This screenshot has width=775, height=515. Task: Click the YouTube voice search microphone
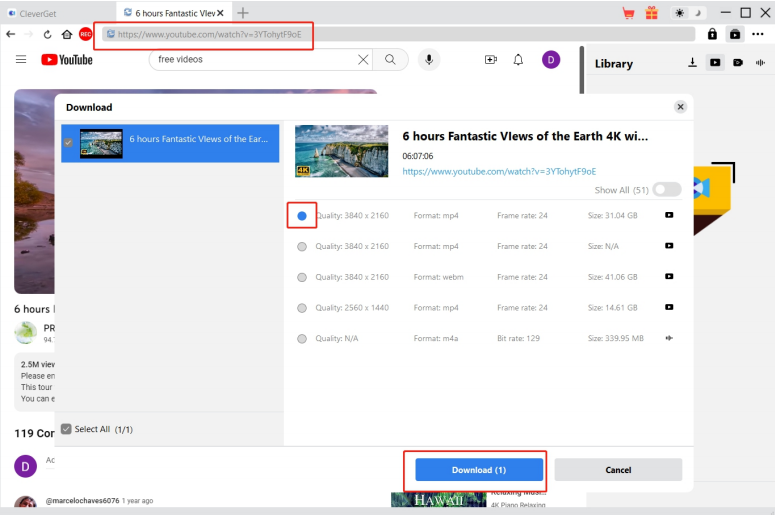click(428, 60)
